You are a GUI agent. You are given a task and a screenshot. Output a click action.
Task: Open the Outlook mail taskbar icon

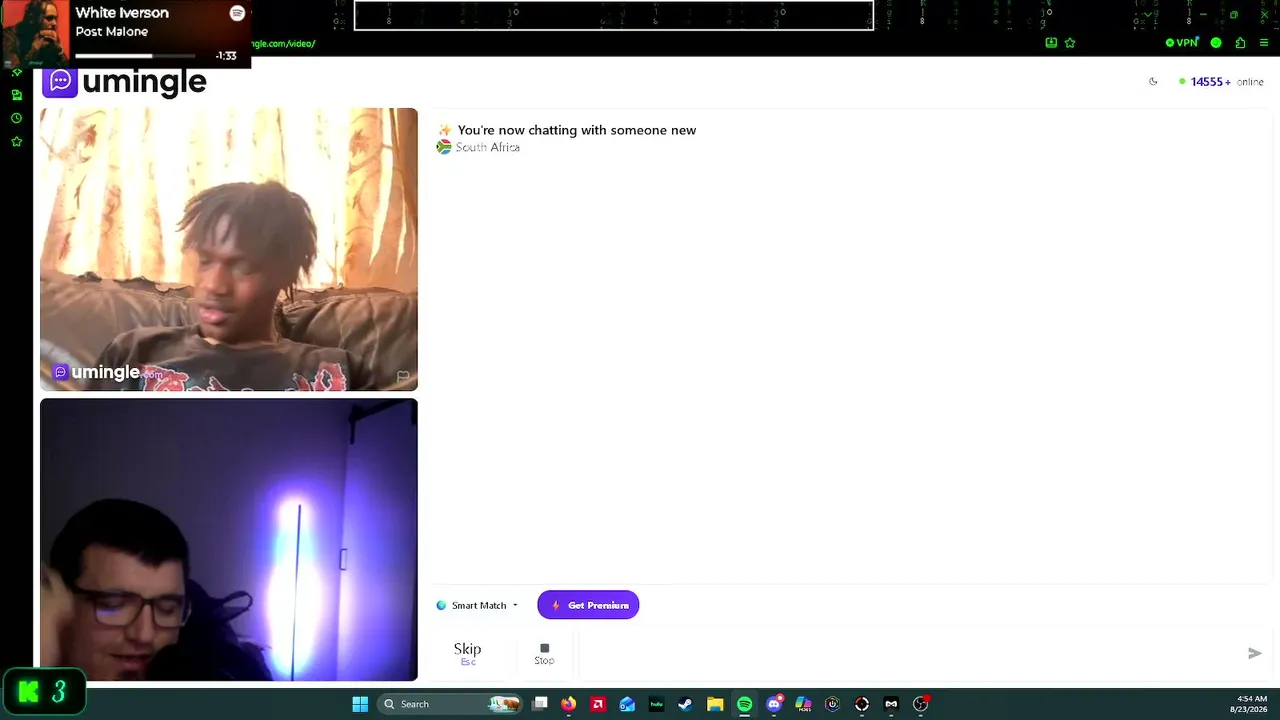click(627, 704)
